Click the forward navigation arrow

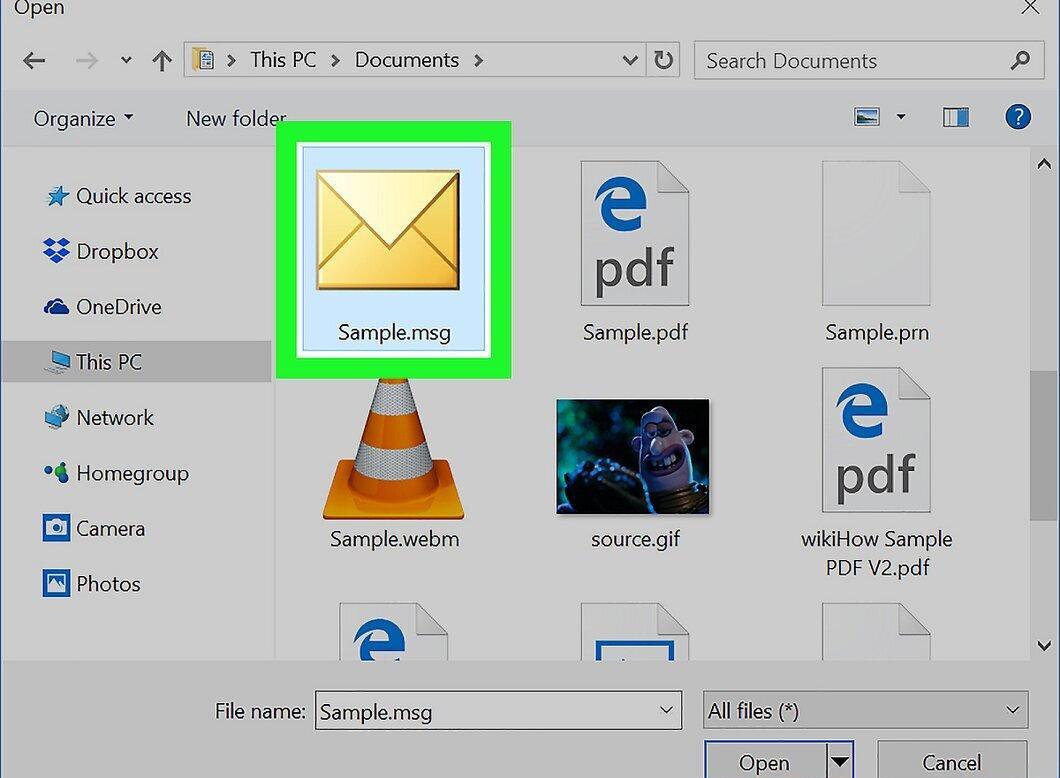click(x=87, y=61)
